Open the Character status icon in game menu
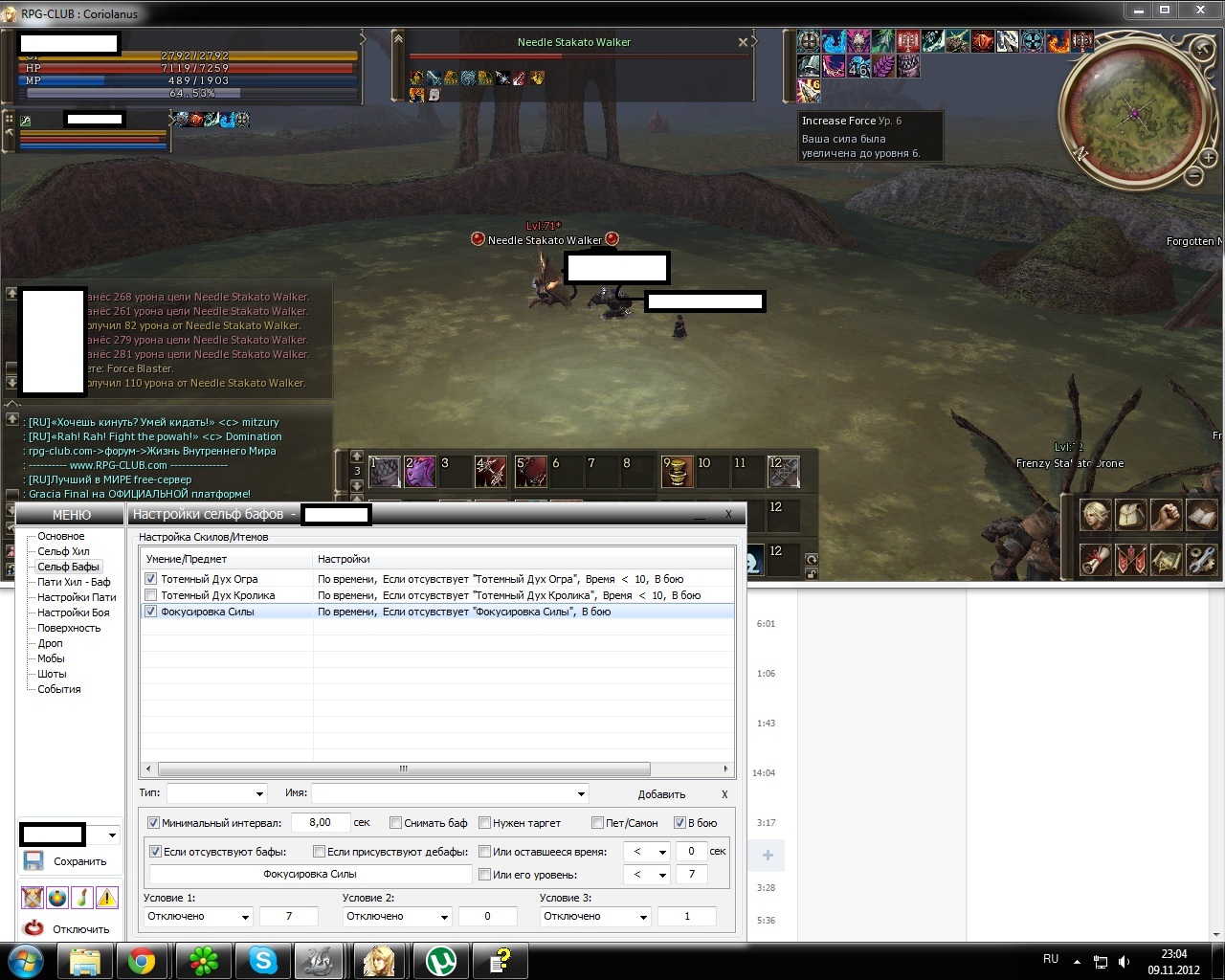Screen dimensions: 1225x980 pos(1095,515)
